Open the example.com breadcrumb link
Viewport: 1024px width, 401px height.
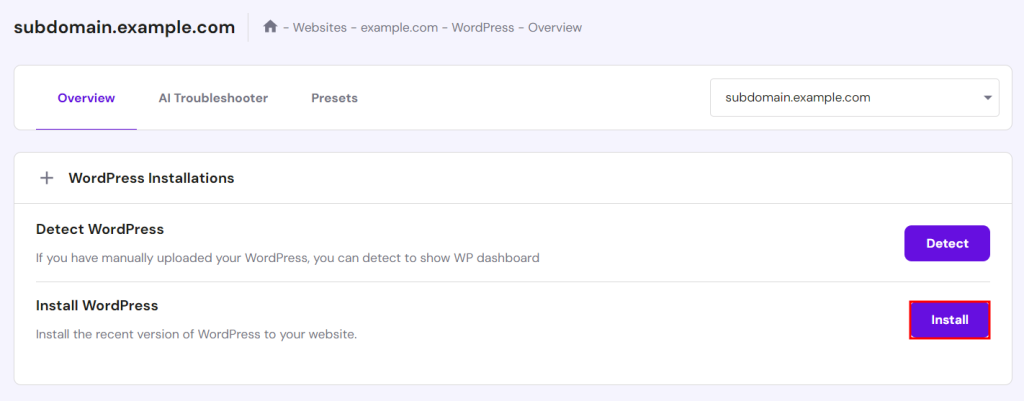399,27
